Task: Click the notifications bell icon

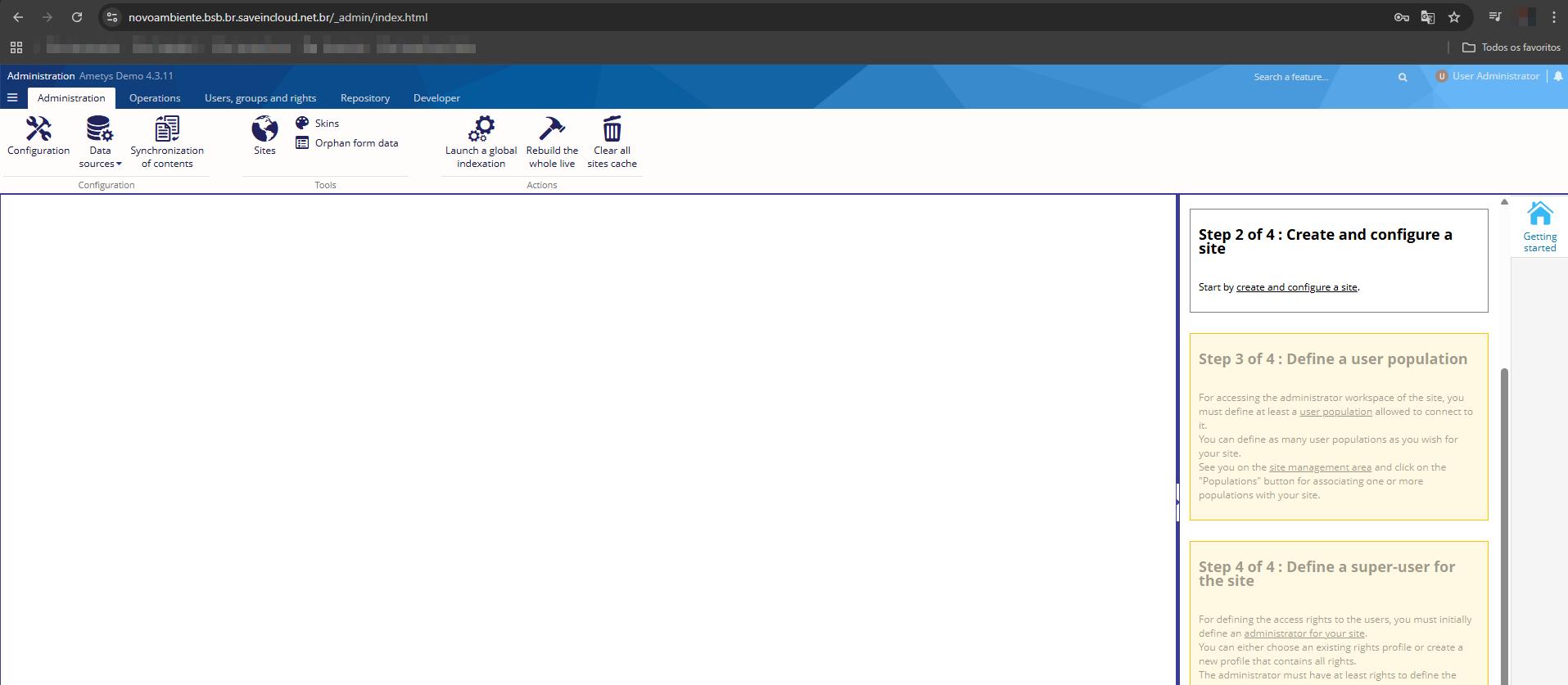Action: coord(1558,76)
